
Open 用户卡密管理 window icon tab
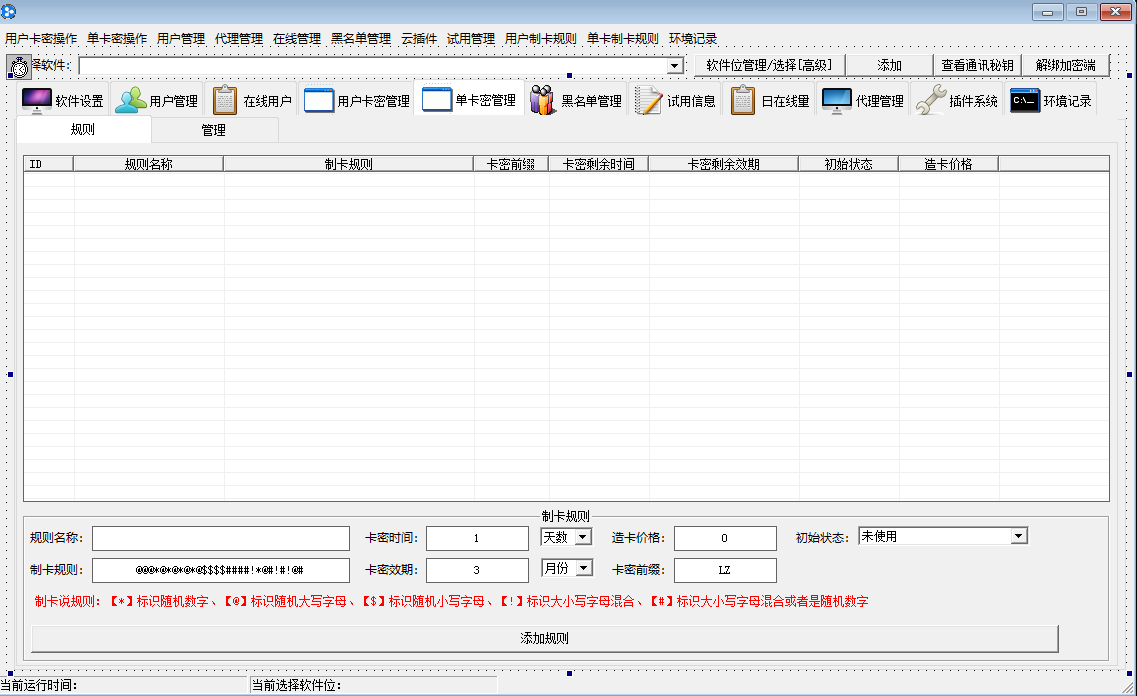point(319,101)
